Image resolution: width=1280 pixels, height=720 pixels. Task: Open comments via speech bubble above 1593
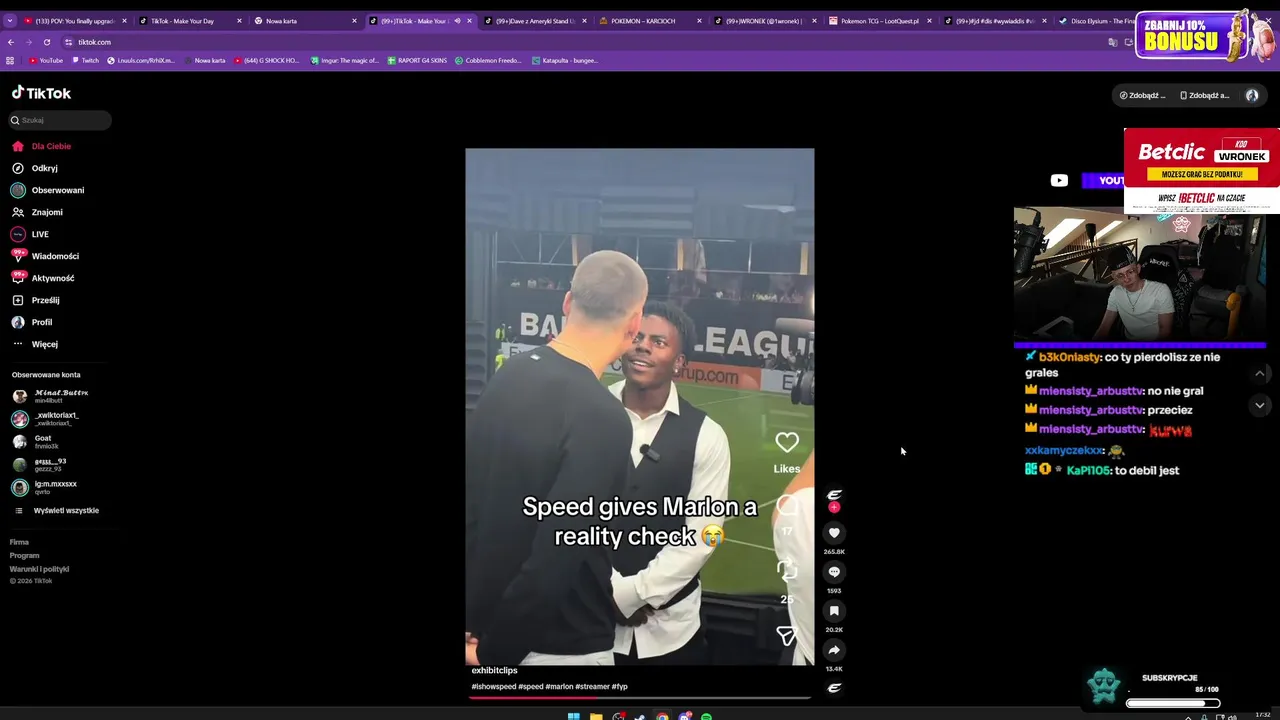[834, 572]
